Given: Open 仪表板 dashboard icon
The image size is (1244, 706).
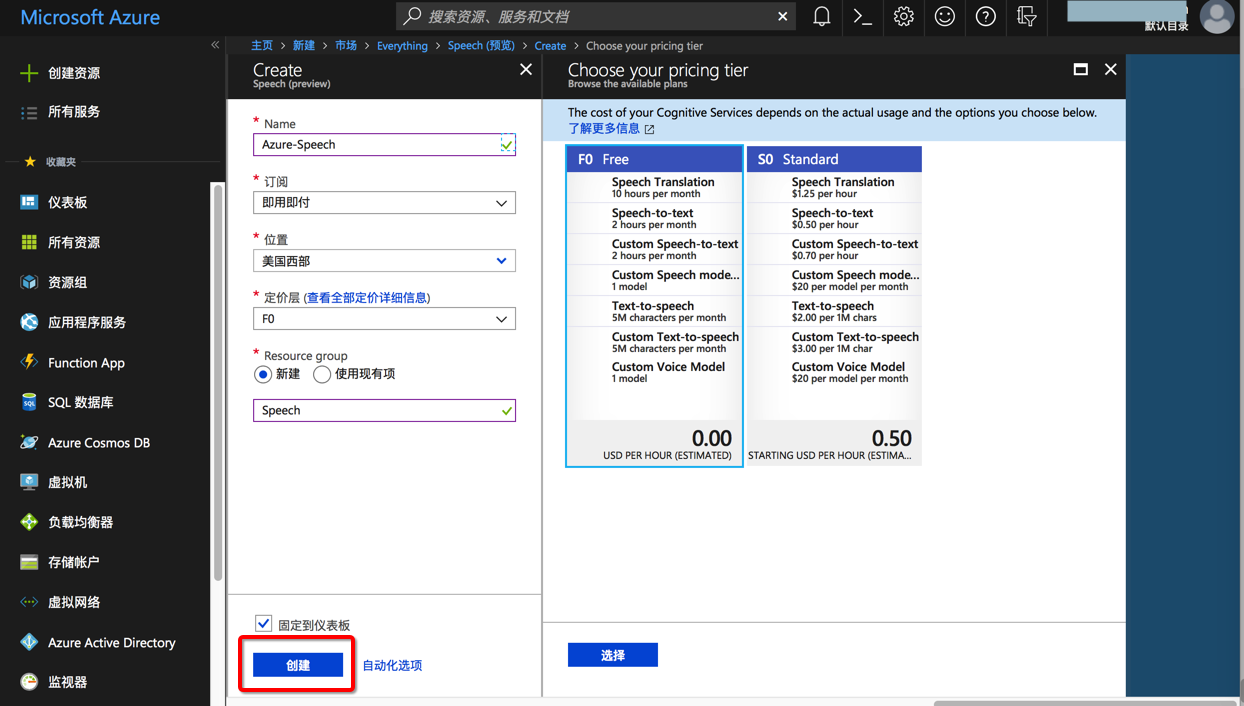Looking at the screenshot, I should (29, 202).
